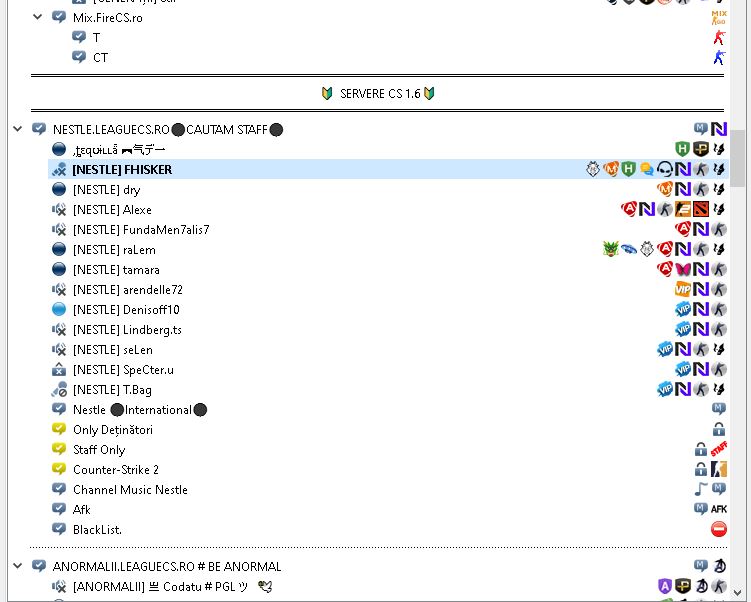Select user [ANORMALII] Codatu # PGL

(172, 586)
